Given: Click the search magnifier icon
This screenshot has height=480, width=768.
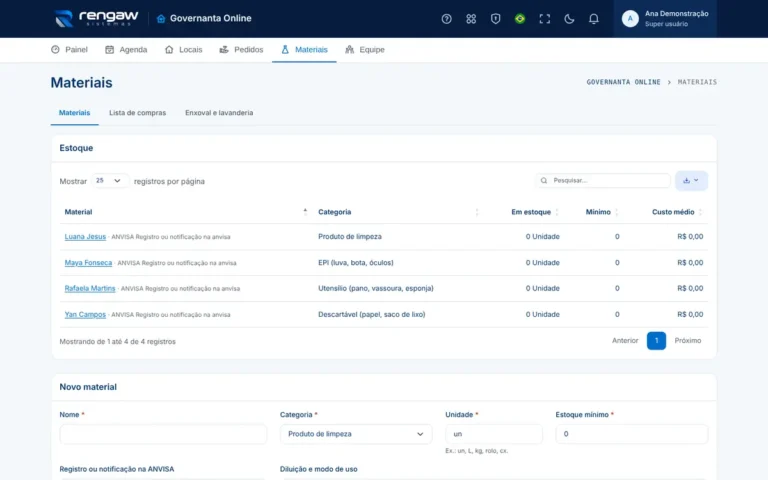Looking at the screenshot, I should tap(544, 181).
